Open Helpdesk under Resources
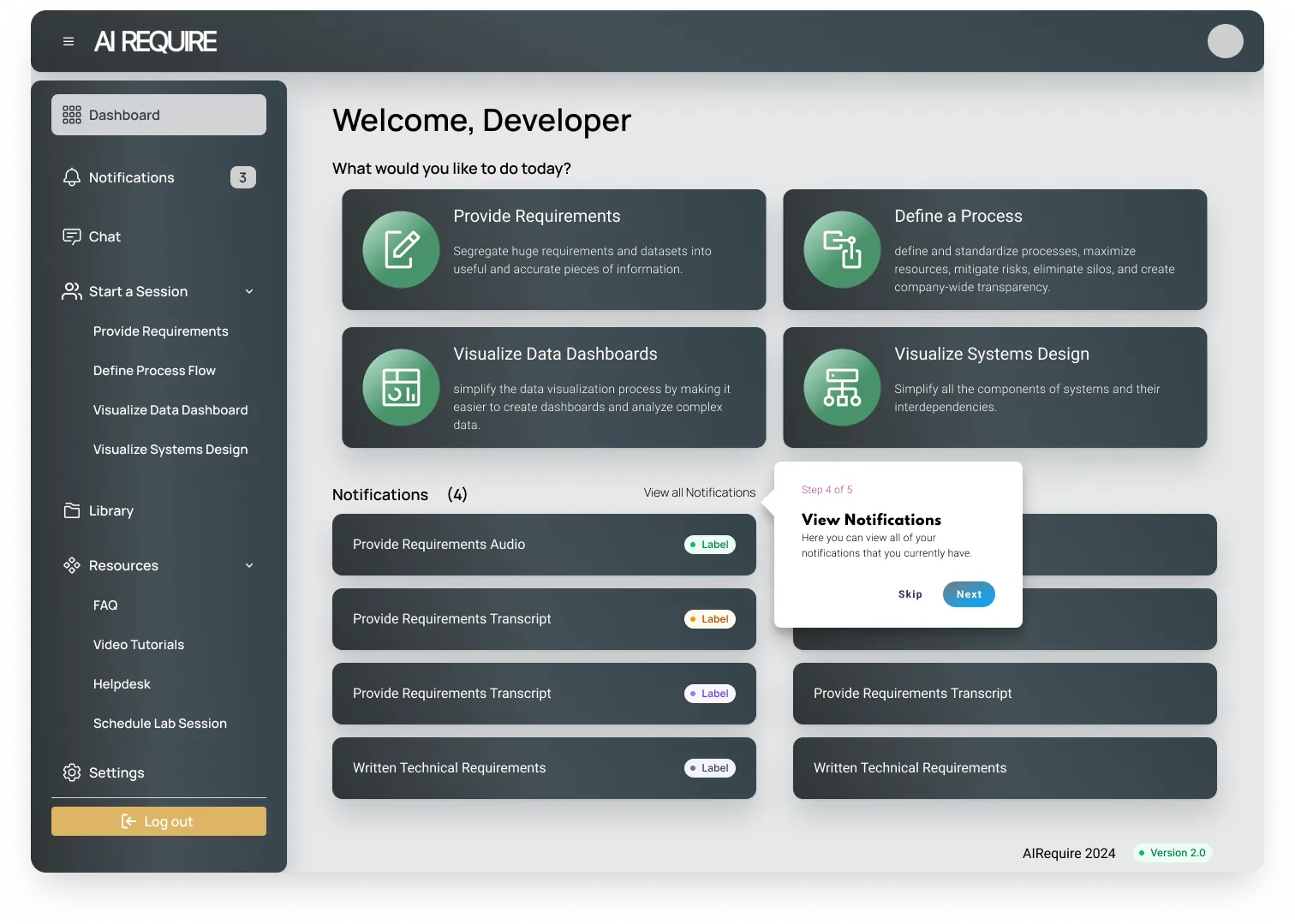 (x=122, y=684)
